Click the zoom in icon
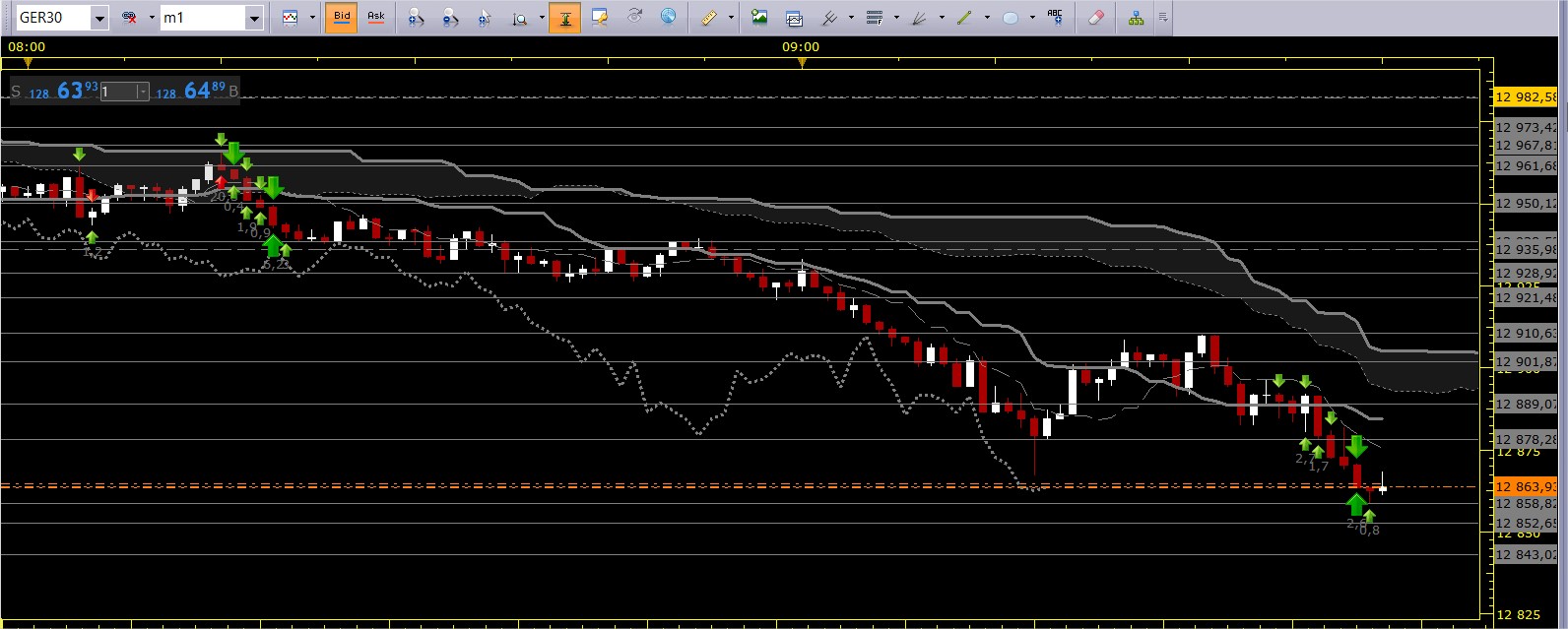The image size is (1568, 629). pos(416,18)
